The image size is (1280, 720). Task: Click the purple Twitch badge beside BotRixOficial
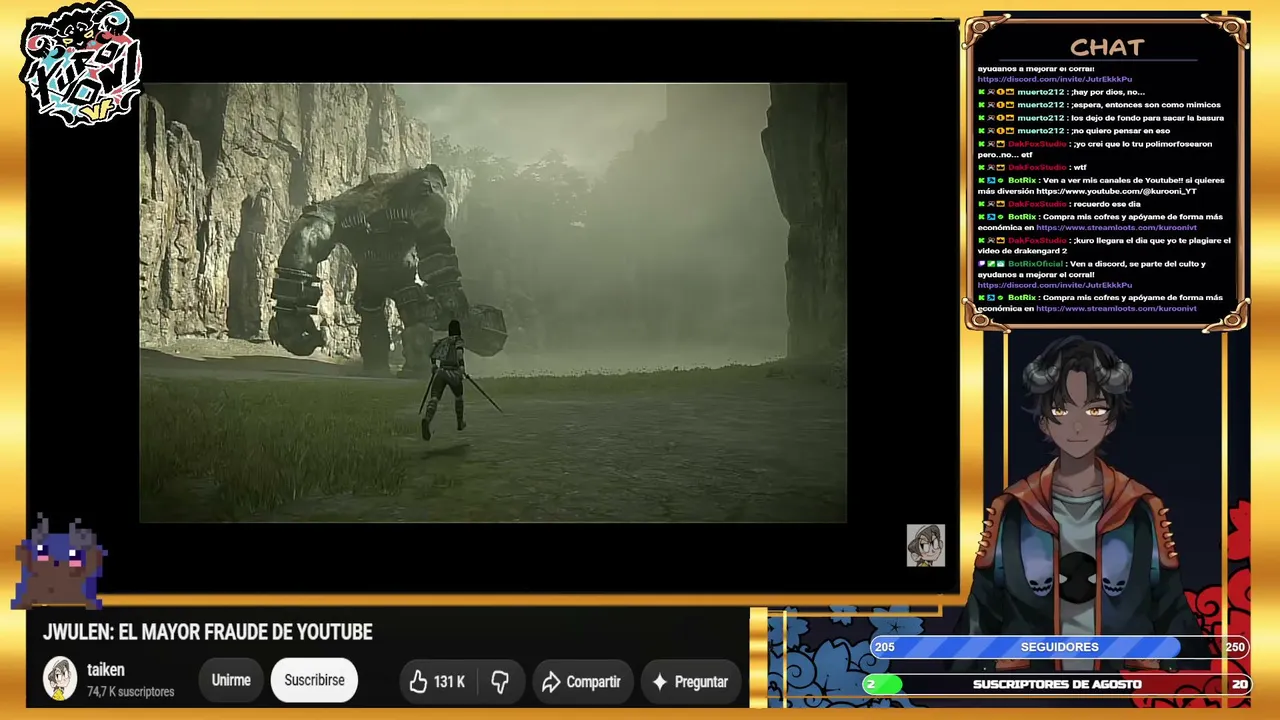click(981, 264)
